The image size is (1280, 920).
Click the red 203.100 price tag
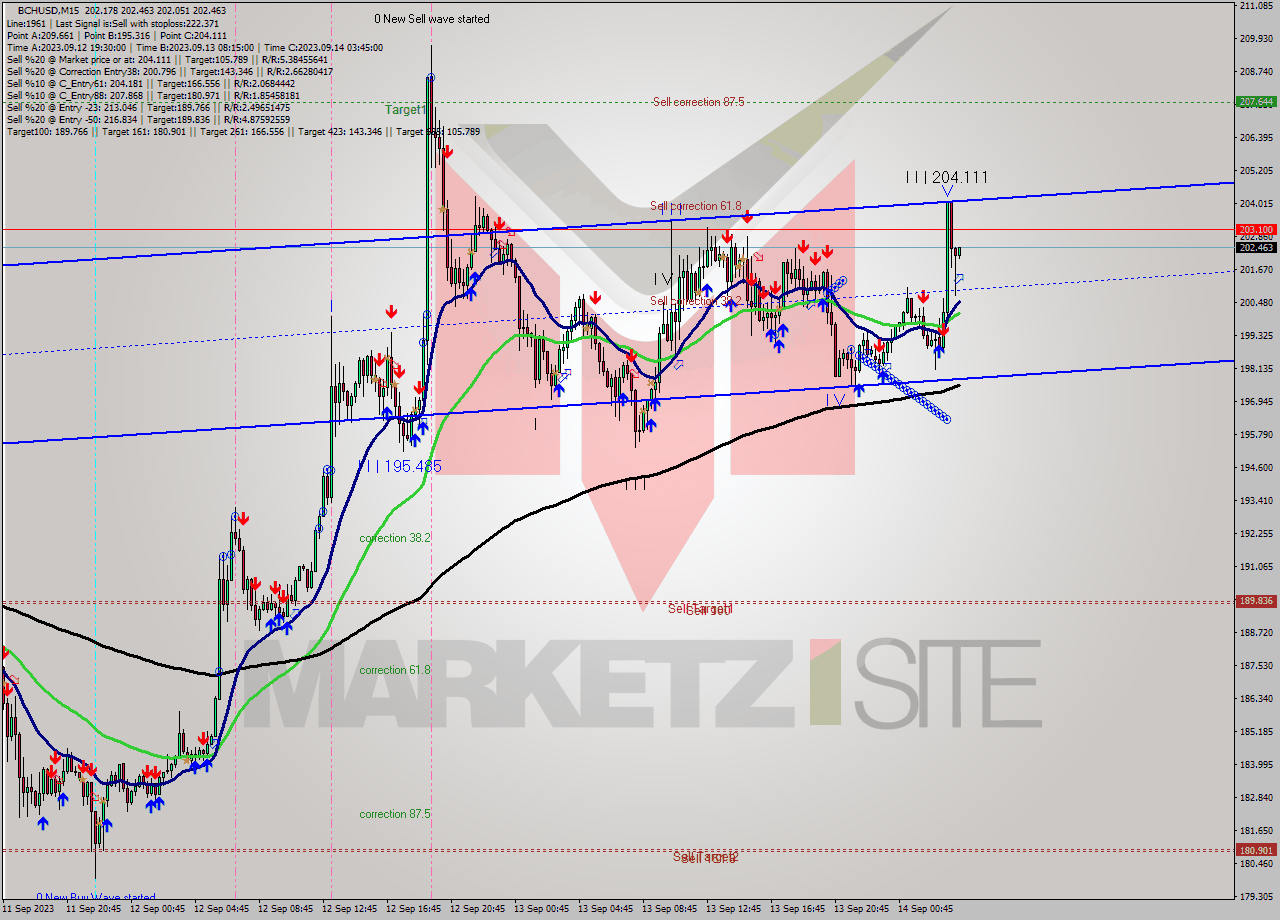[x=1256, y=229]
